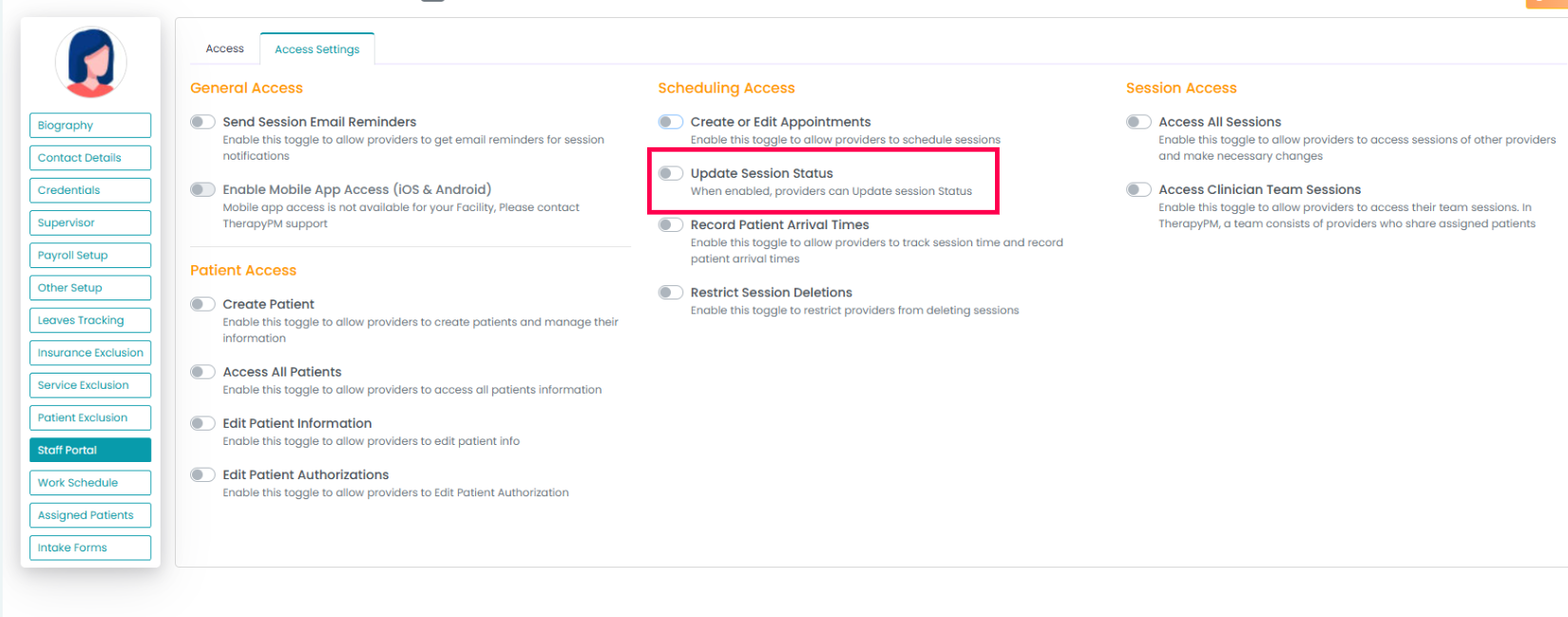Go to Payroll Setup
1568x617 pixels.
tap(90, 255)
